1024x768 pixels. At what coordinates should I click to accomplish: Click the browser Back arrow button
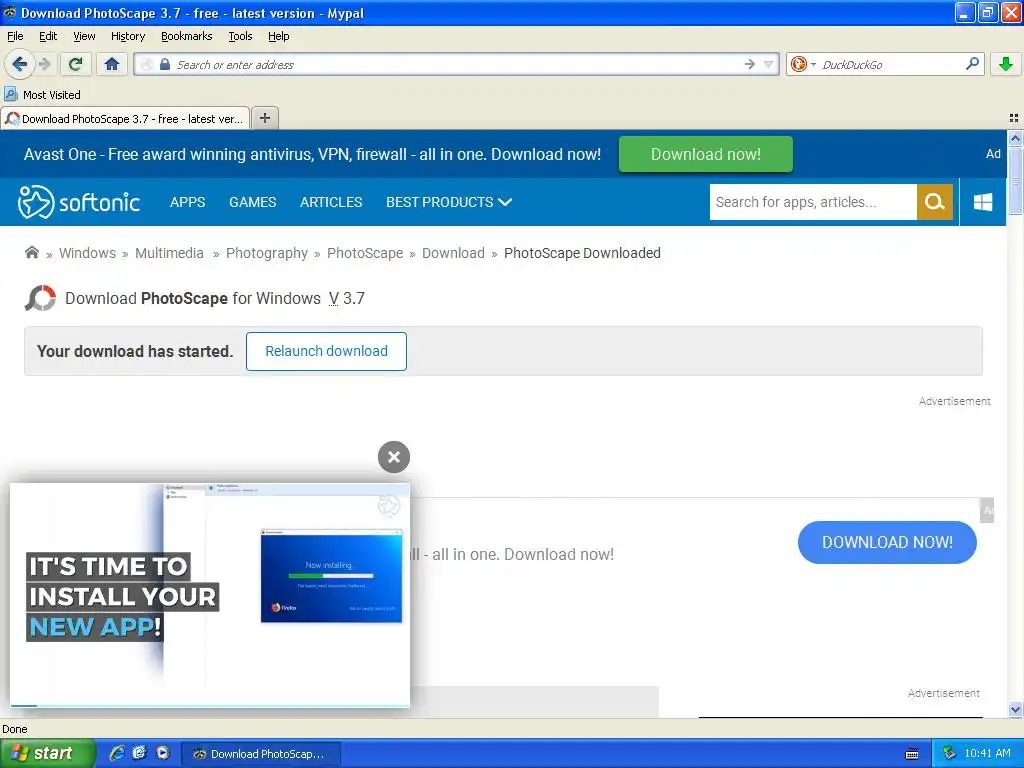[x=19, y=64]
